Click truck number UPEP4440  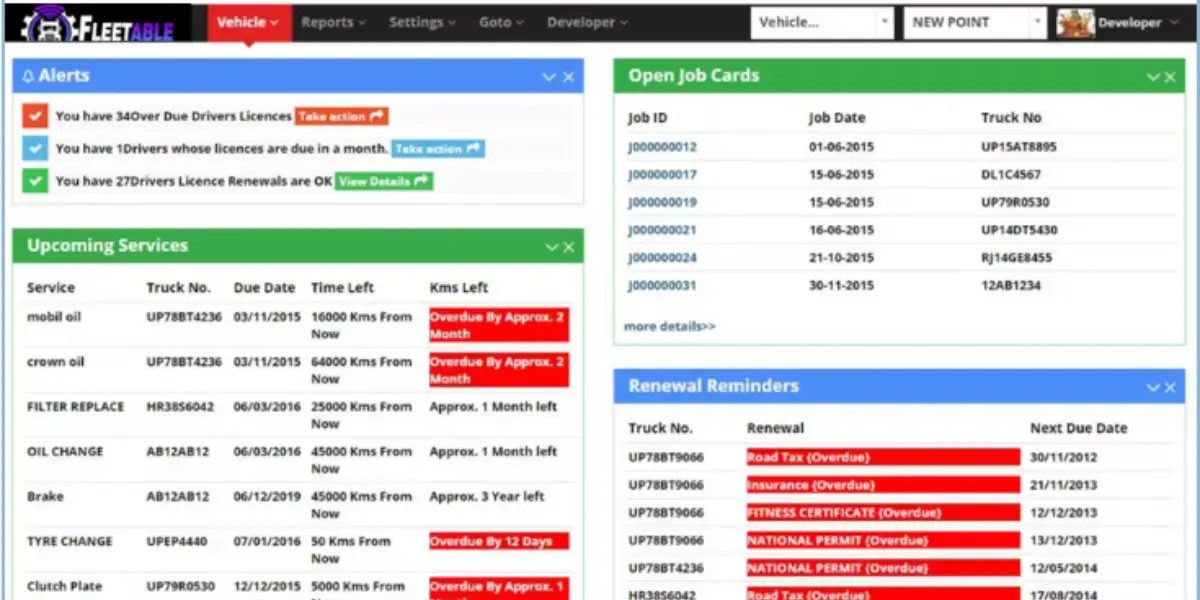(x=178, y=542)
